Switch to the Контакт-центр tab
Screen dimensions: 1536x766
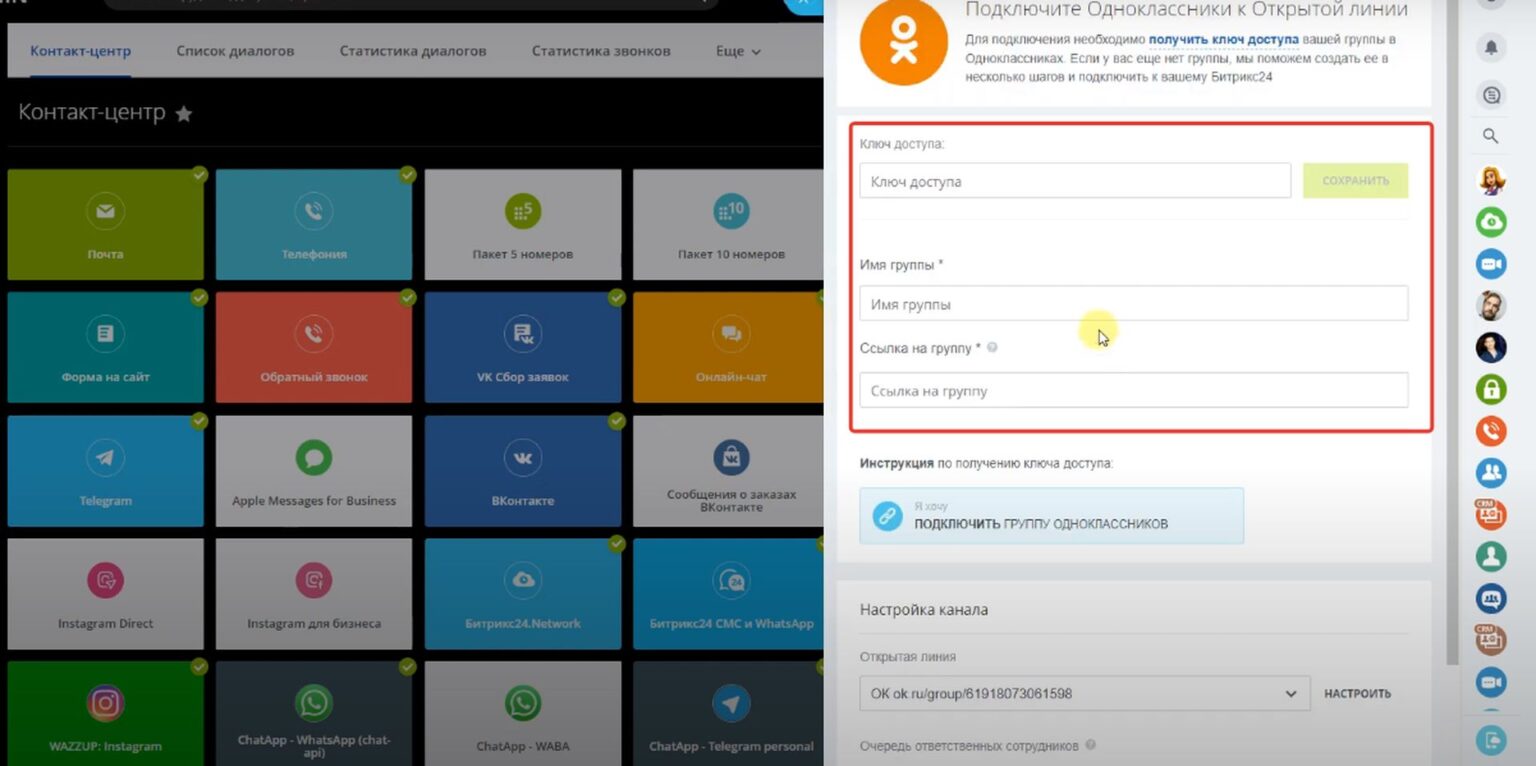coord(80,51)
